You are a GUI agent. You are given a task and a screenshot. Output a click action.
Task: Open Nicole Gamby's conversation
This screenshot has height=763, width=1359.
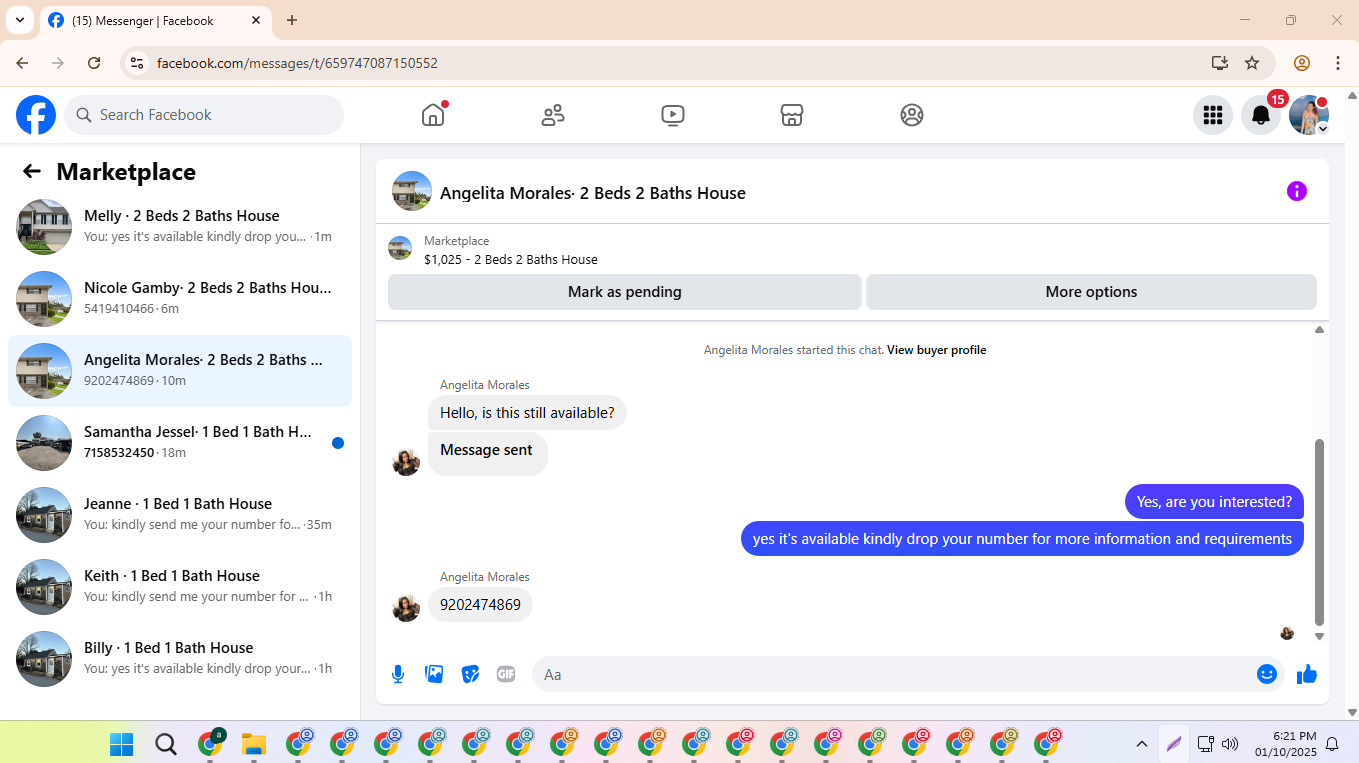click(180, 299)
